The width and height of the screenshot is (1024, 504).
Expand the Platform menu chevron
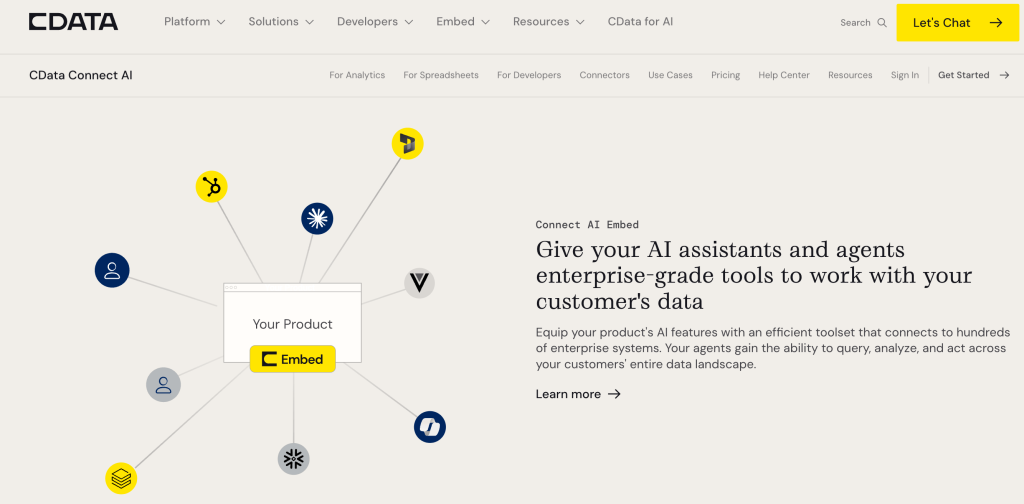point(221,22)
